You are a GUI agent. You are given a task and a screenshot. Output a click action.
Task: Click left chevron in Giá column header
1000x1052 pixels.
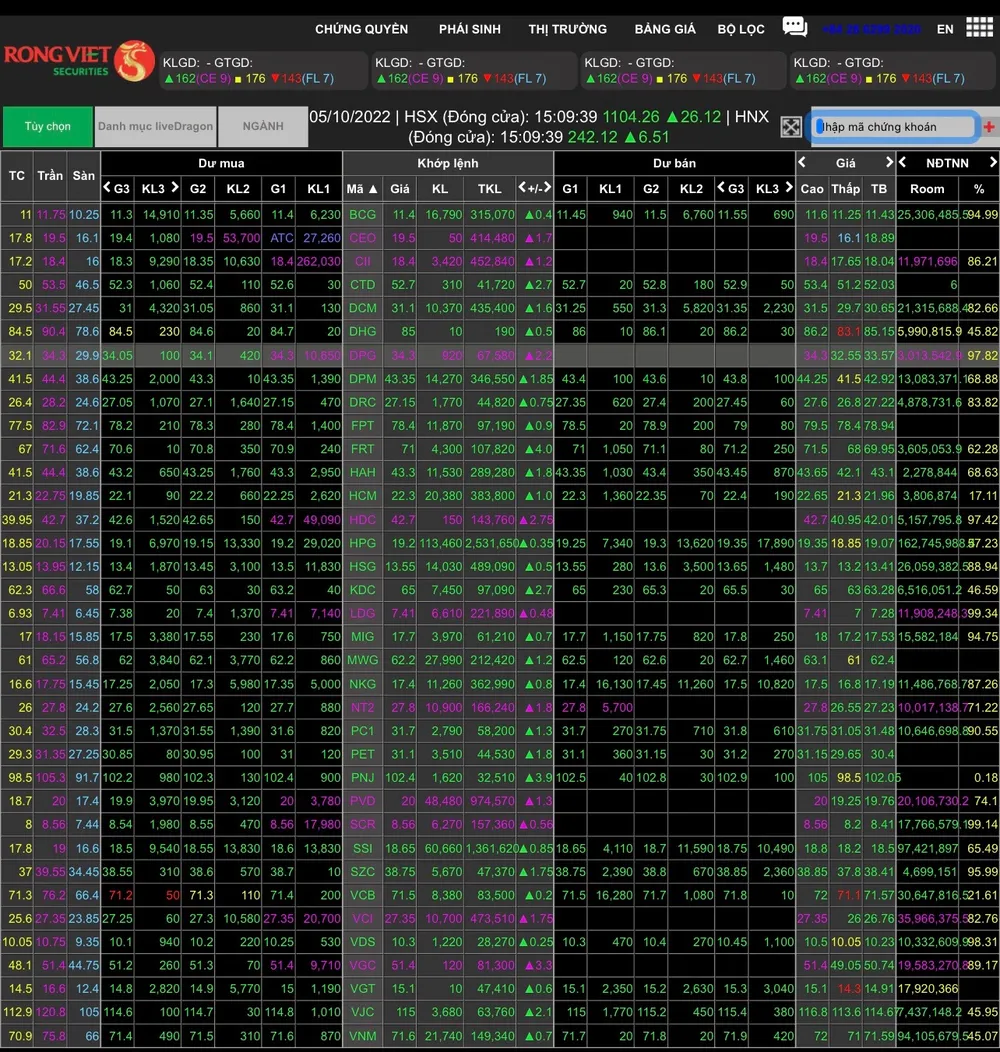point(802,162)
